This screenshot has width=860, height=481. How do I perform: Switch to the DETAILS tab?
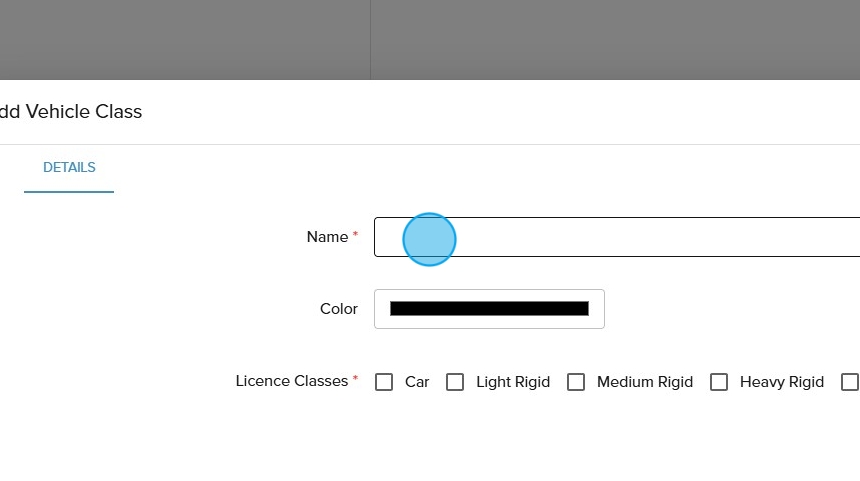[69, 168]
